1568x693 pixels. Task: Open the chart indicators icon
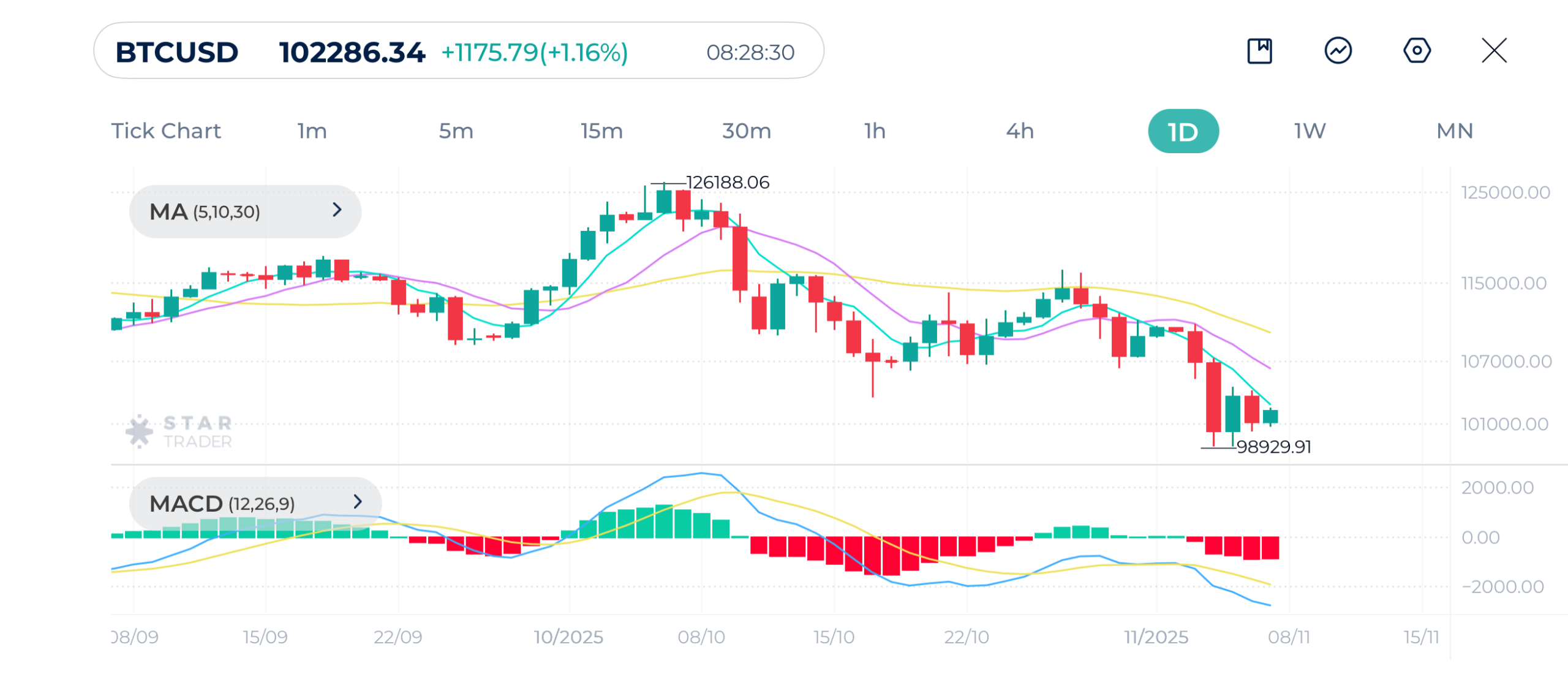(x=1338, y=51)
